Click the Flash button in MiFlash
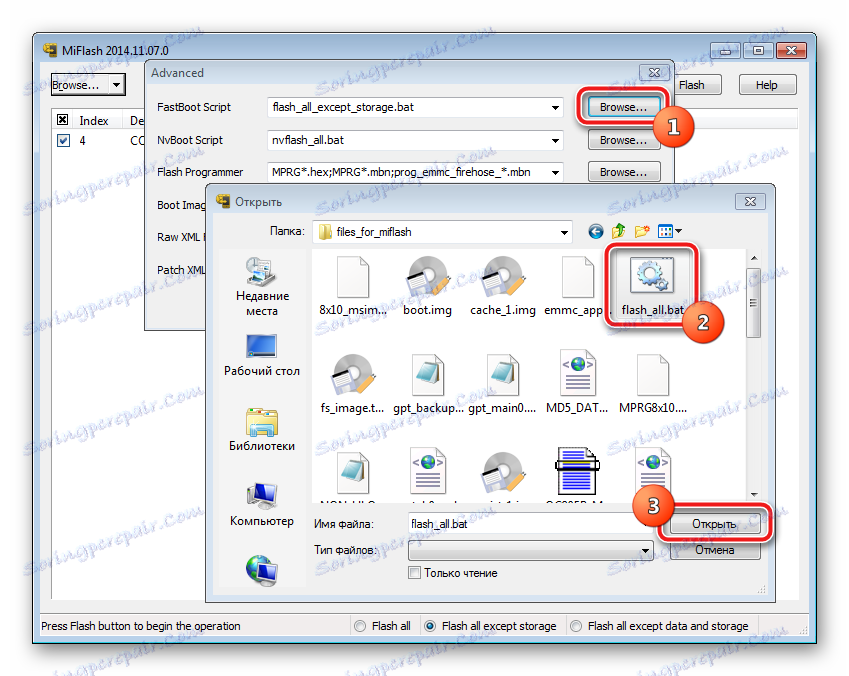Viewport: 849px width, 676px height. (x=696, y=85)
